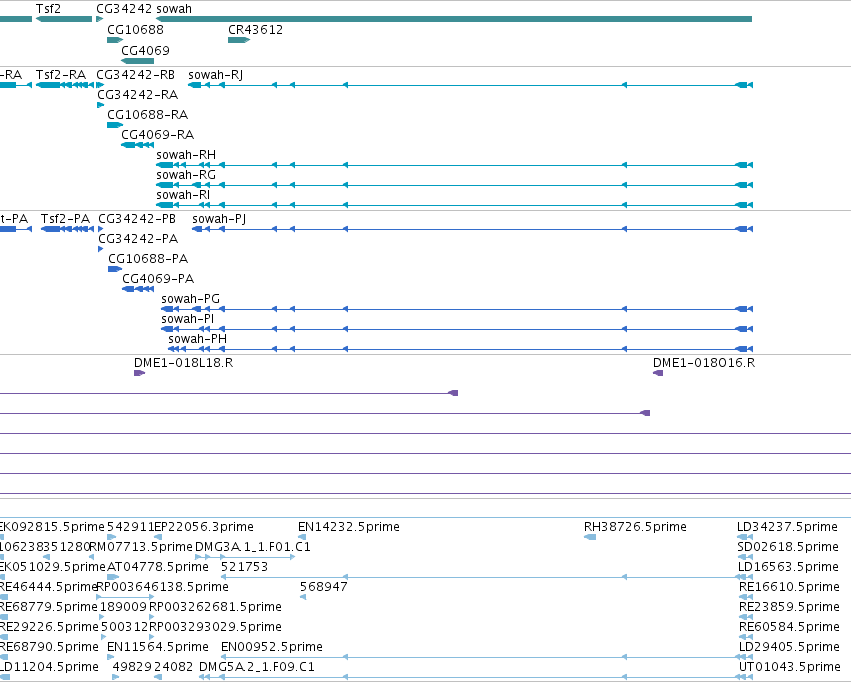
Task: Select the 568947 EST label
Action: 323,587
